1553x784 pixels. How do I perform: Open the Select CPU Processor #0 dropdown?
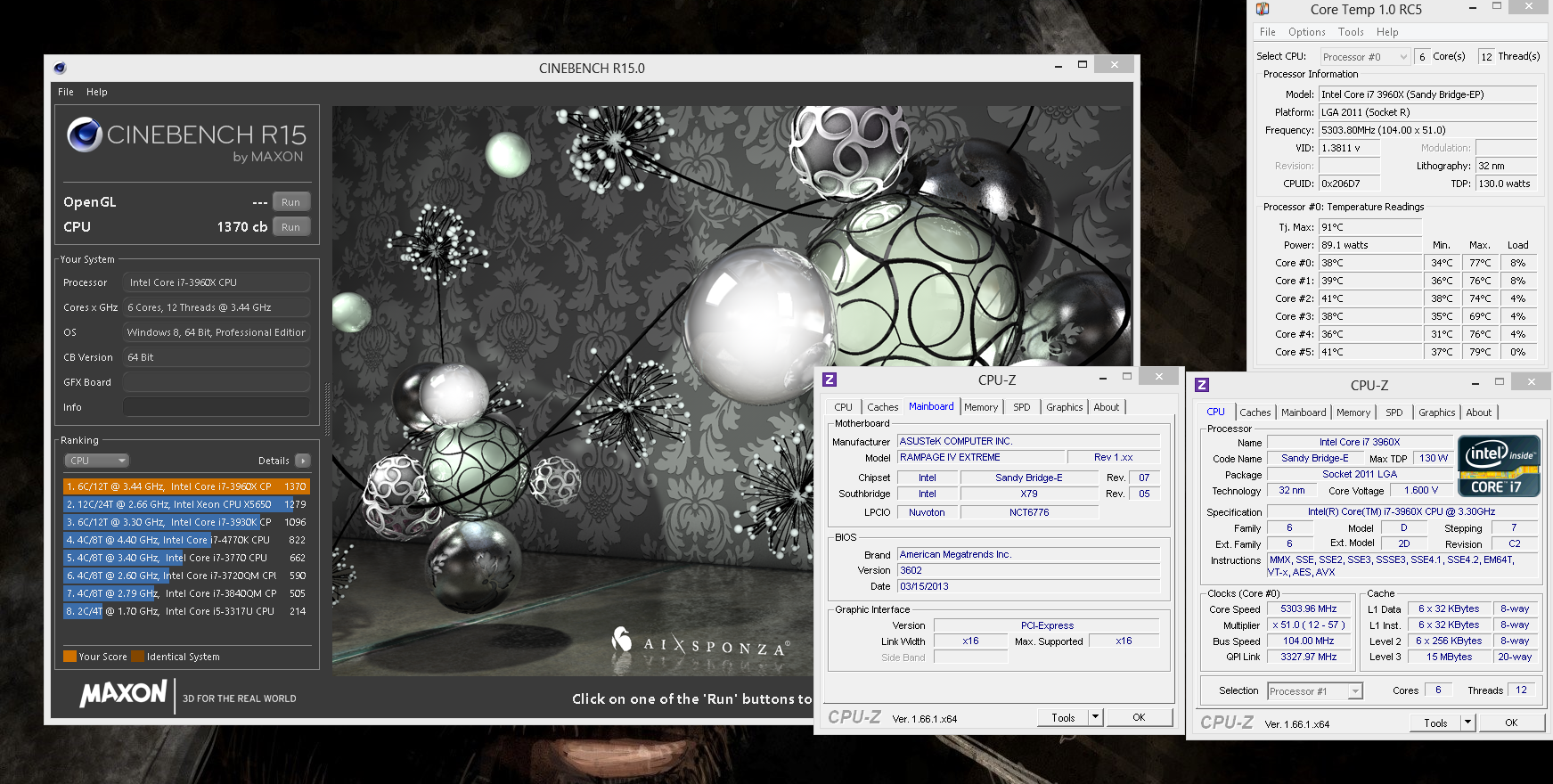click(x=1365, y=56)
